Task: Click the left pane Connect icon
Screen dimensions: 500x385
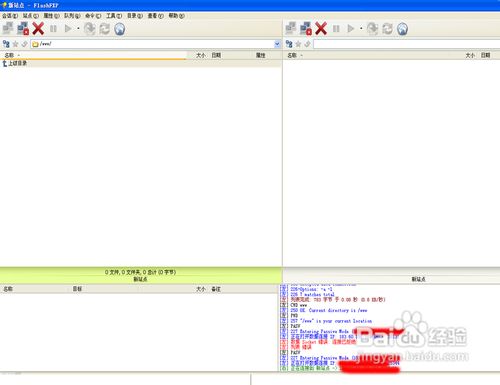Action: pos(8,29)
